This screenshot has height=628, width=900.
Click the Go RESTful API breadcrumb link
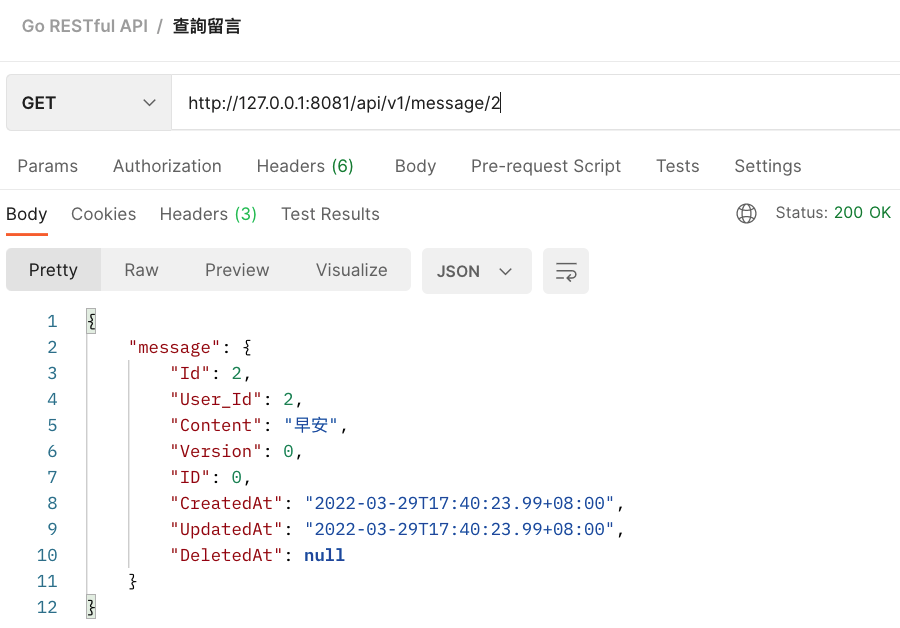(x=85, y=26)
